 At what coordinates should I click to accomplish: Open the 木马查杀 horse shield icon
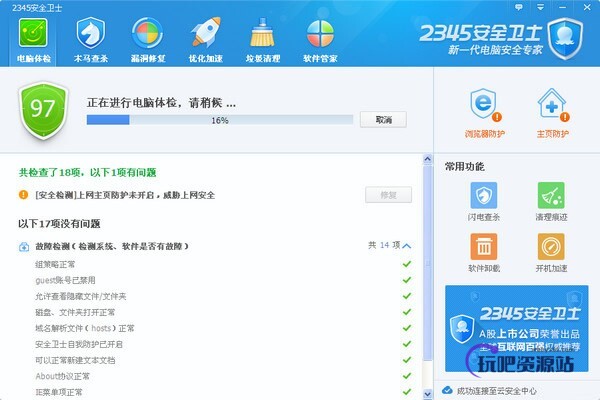click(90, 33)
